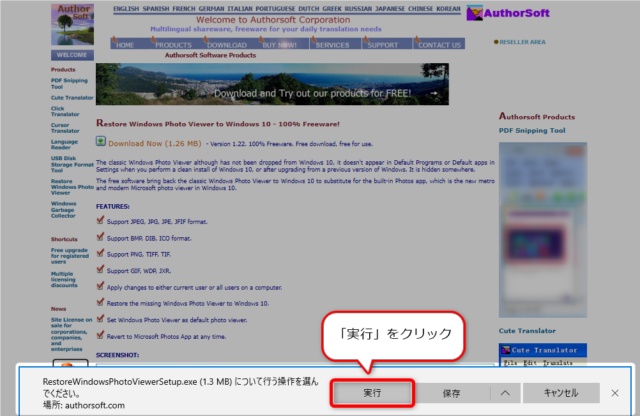Click the キャンセル (Cancel) button
This screenshot has width=640, height=416.
[x=561, y=393]
